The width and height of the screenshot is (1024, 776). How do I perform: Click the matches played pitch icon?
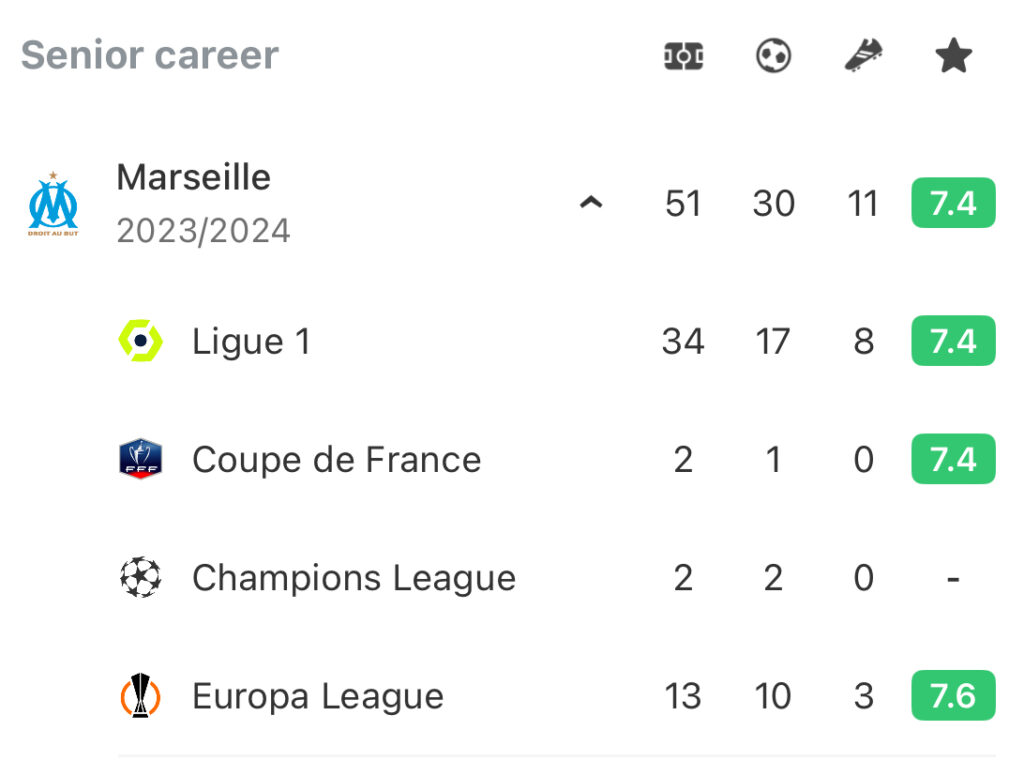tap(683, 56)
